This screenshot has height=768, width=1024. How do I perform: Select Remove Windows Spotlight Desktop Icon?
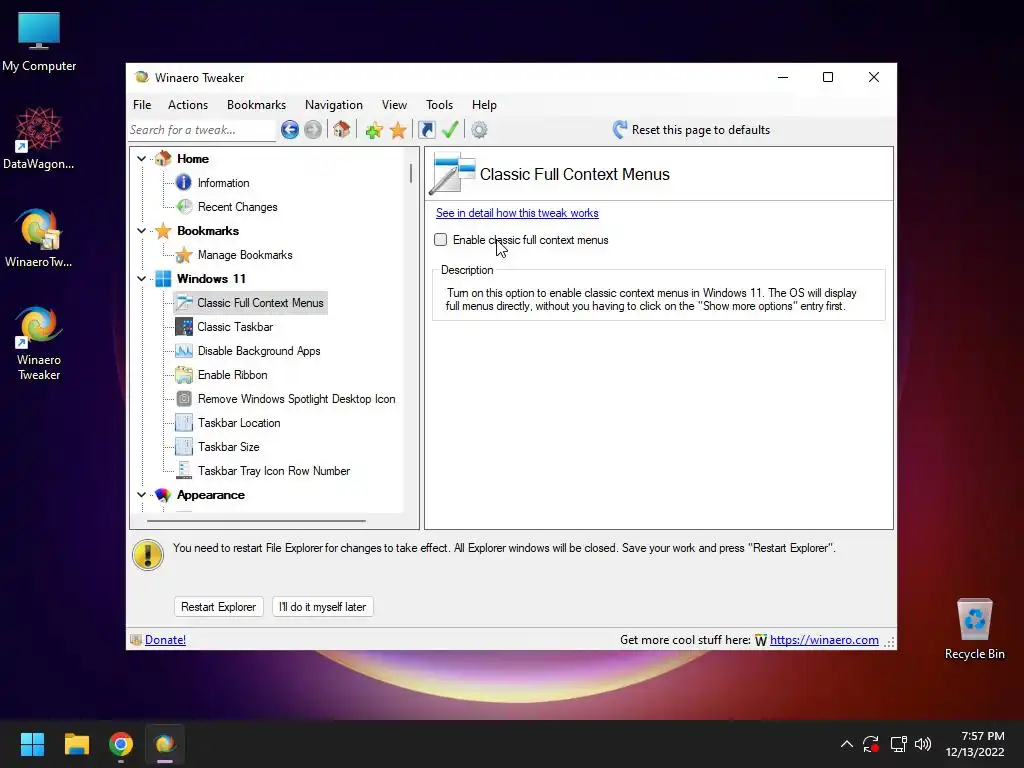[296, 399]
